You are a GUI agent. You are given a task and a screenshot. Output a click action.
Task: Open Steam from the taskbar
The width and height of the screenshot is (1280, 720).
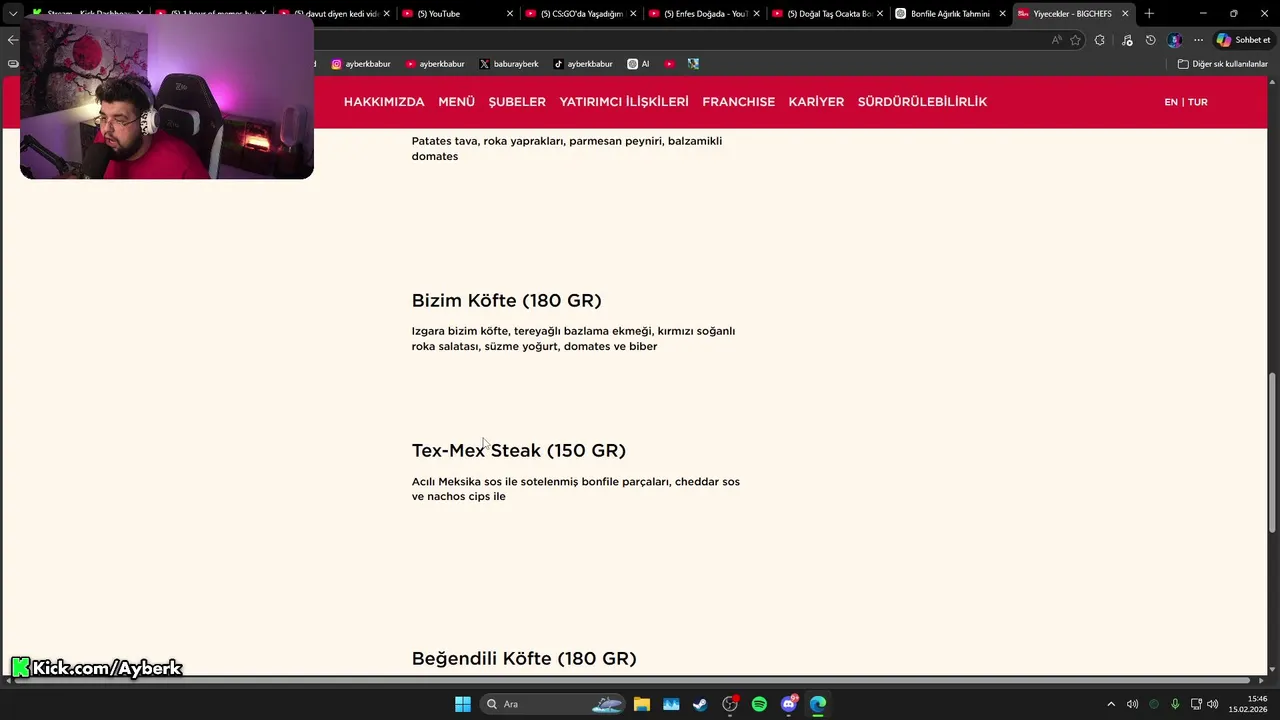pos(700,704)
